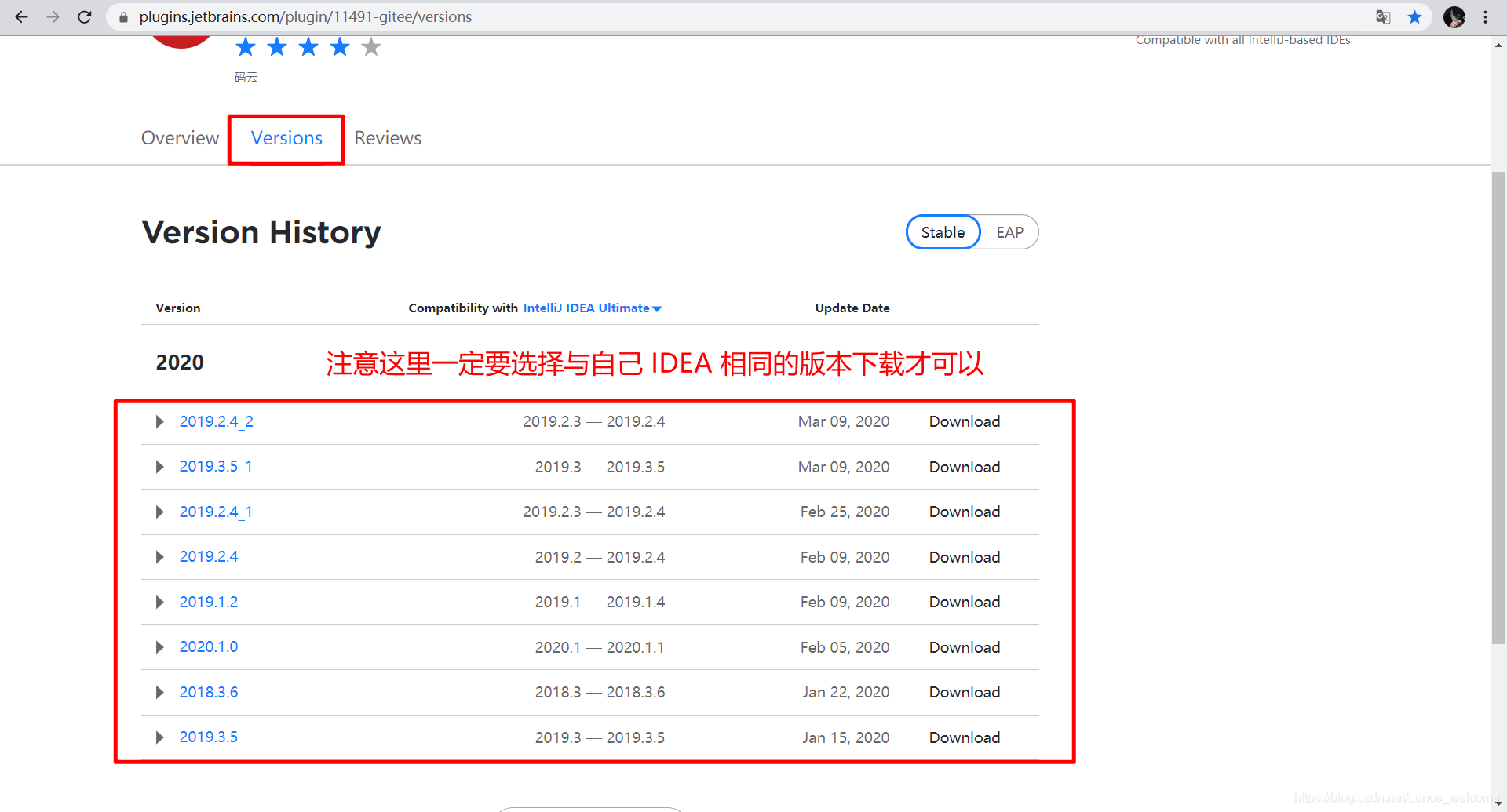Click the '2018.3 — 2018.3.6' compatibility range

pyautogui.click(x=600, y=693)
